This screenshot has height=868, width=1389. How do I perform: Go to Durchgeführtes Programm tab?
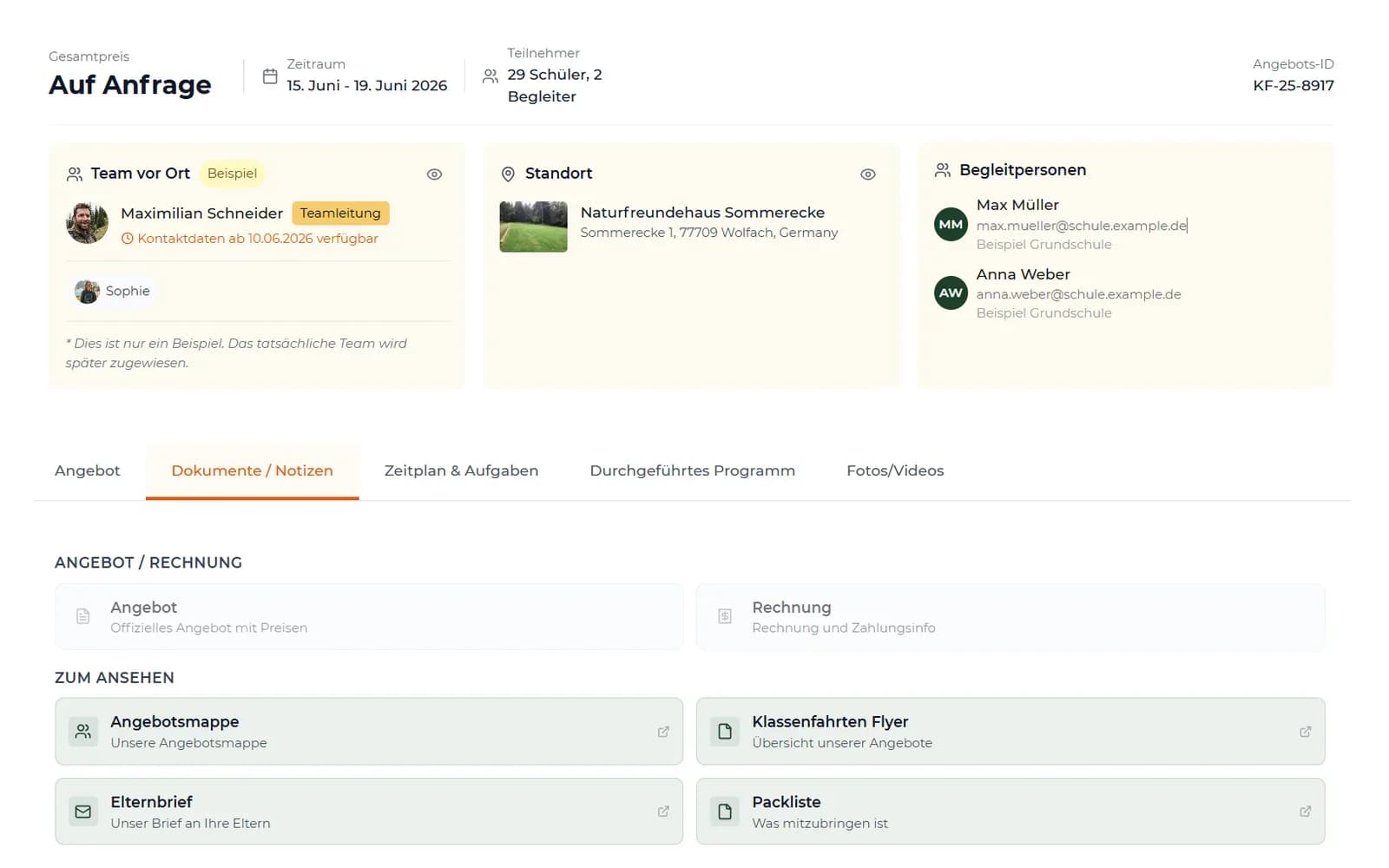click(692, 470)
